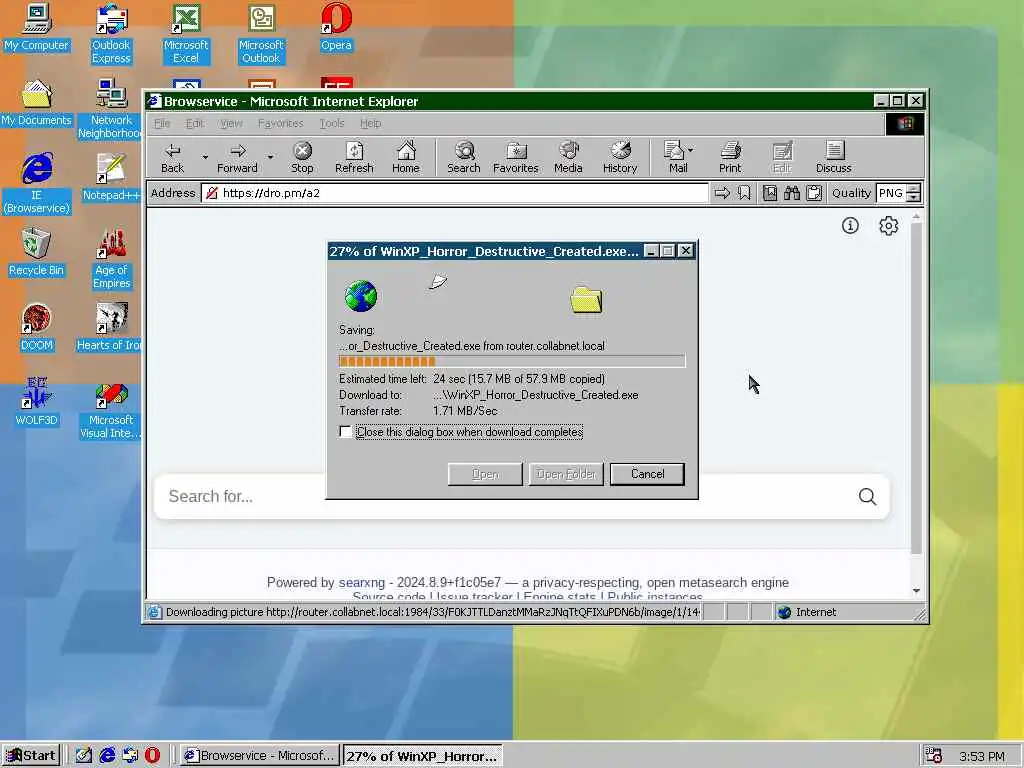
Task: Adjust the Quality PNG stepper arrows
Action: click(914, 193)
